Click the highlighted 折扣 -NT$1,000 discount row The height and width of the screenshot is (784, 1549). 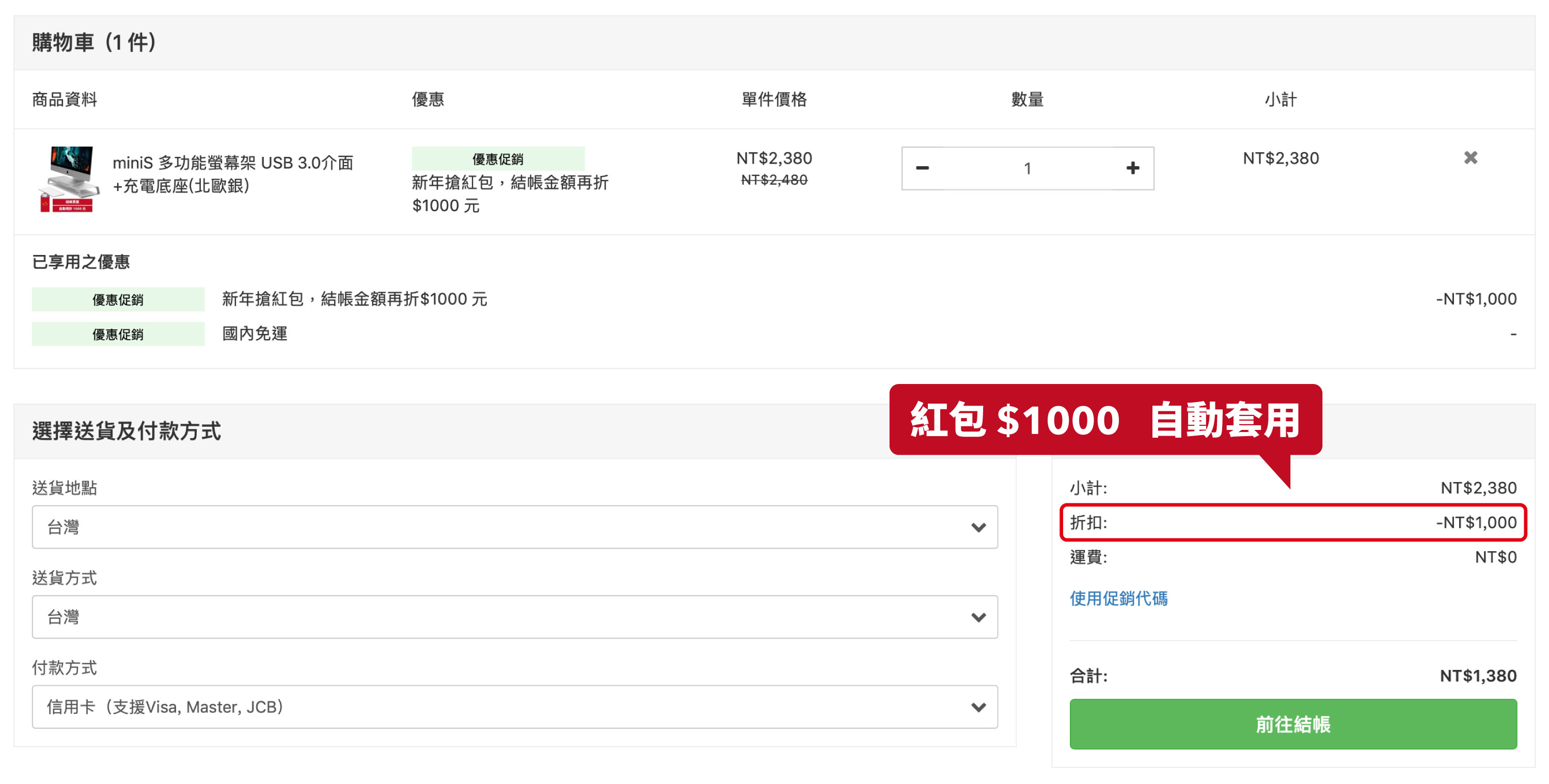click(x=1293, y=522)
